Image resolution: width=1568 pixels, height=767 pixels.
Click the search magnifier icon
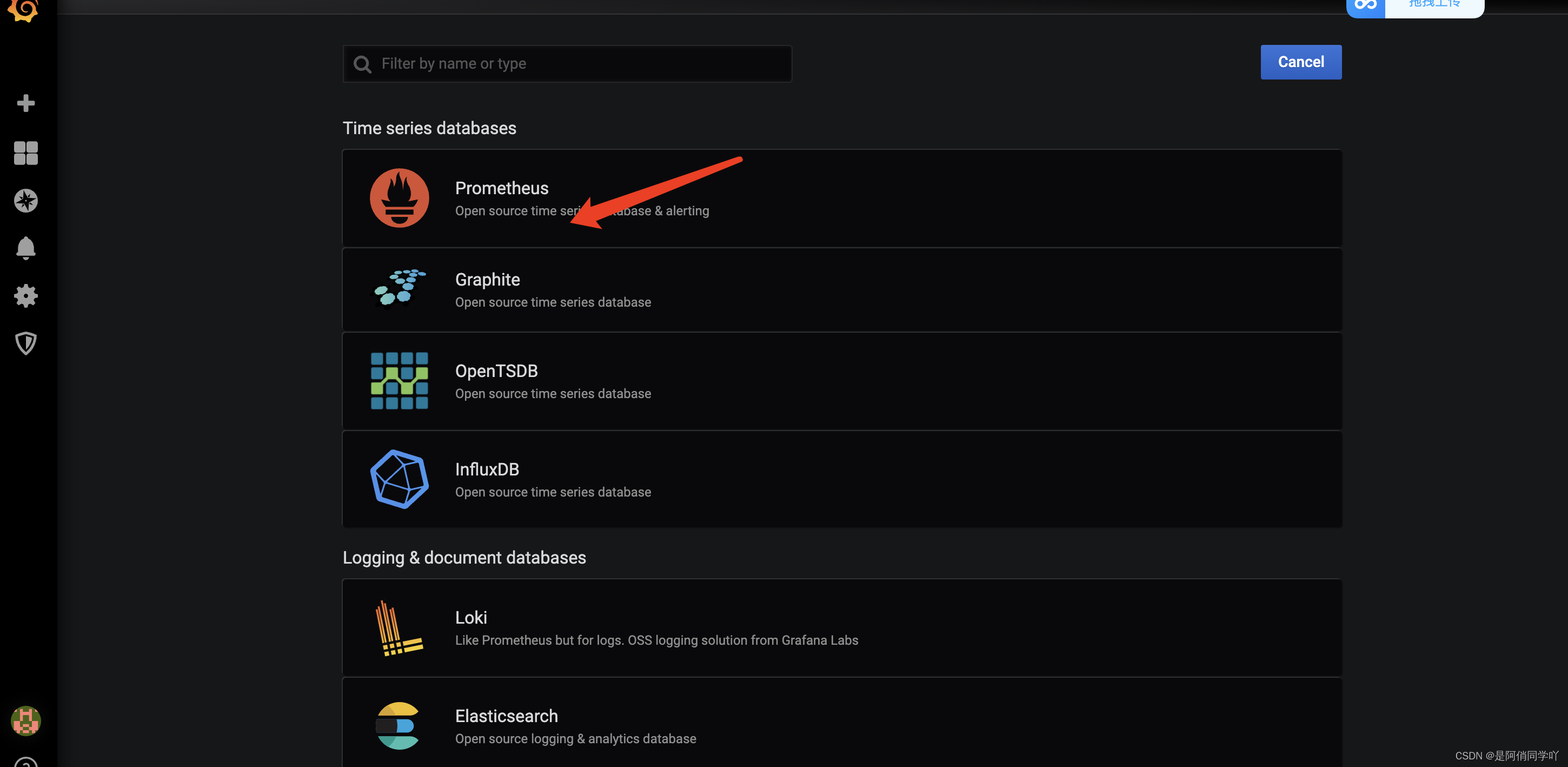[x=362, y=64]
